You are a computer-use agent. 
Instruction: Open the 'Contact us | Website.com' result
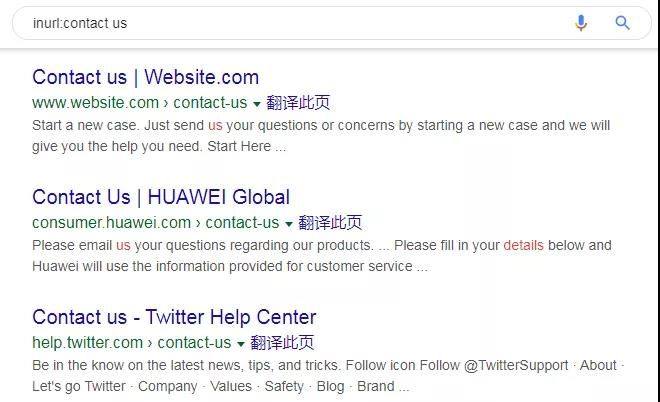coord(146,77)
